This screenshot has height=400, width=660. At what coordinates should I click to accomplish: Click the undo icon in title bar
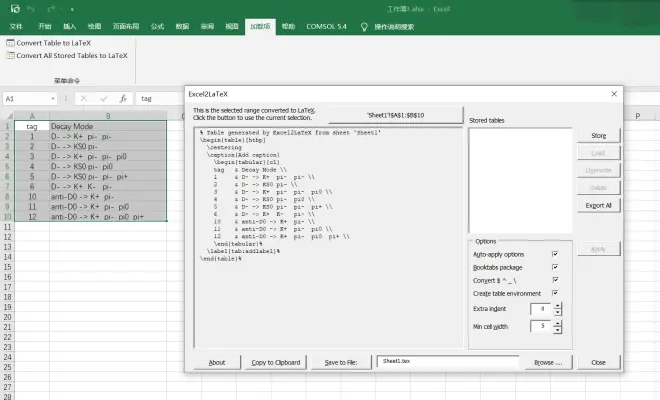(31, 9)
